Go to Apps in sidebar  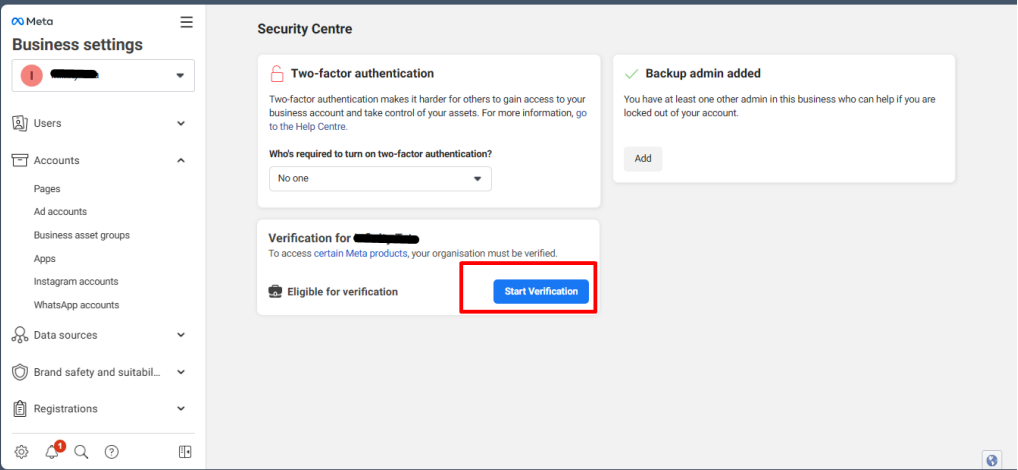(x=45, y=258)
